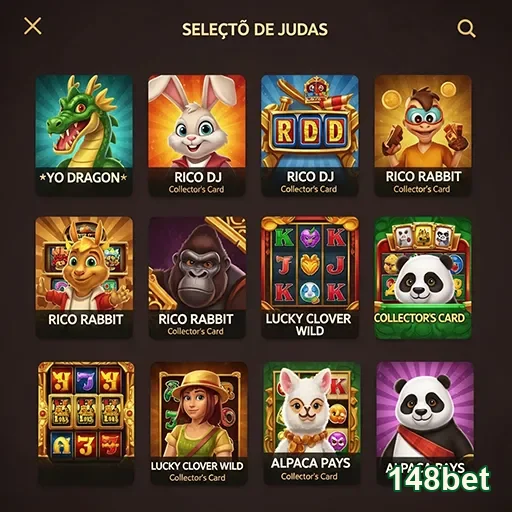
Task: Launch the golden rabbit Rico Rabbit game
Action: (84, 277)
